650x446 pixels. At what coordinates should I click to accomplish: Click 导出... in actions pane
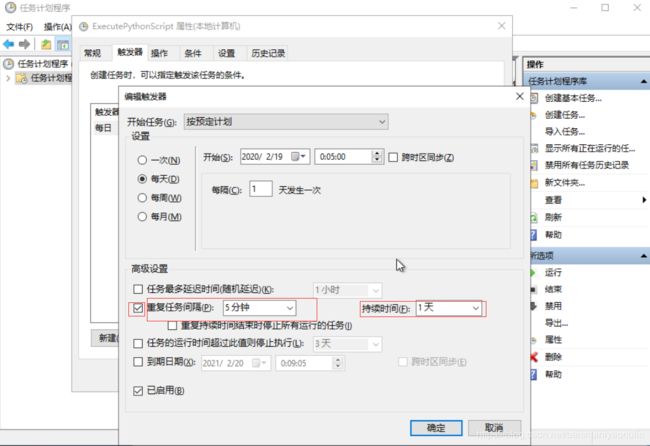point(556,323)
